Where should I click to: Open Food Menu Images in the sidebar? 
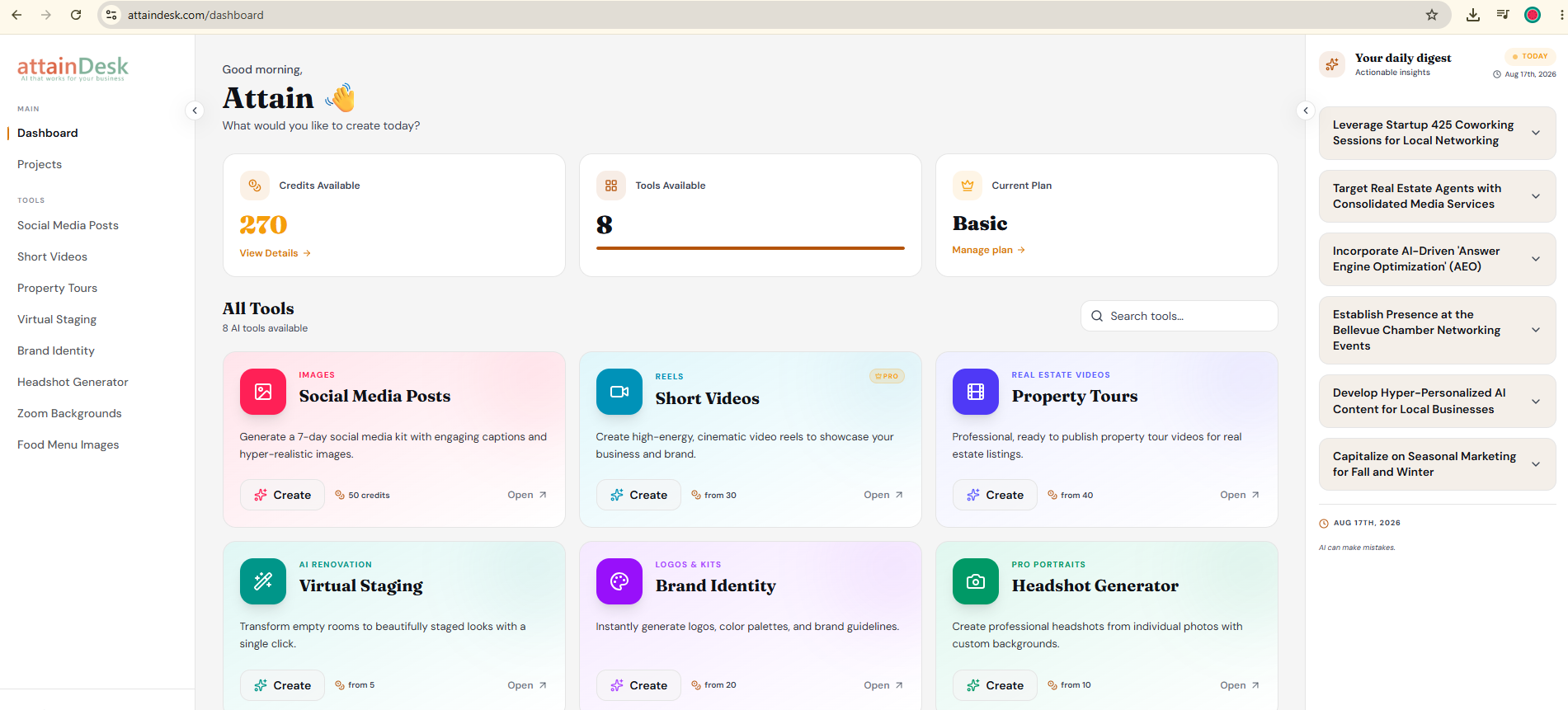[x=68, y=444]
